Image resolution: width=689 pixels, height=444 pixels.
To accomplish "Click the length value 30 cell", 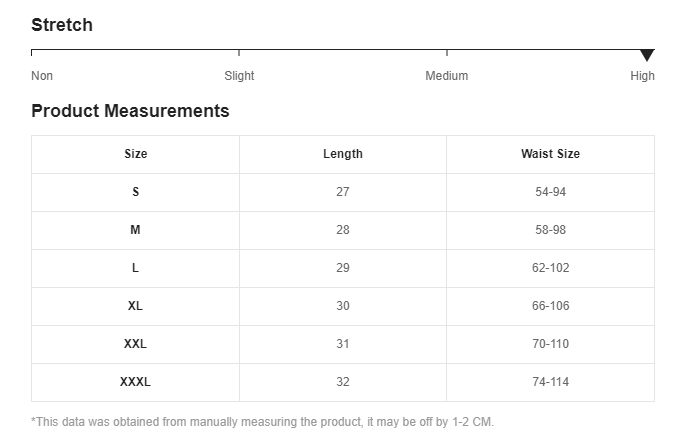I will pyautogui.click(x=343, y=306).
